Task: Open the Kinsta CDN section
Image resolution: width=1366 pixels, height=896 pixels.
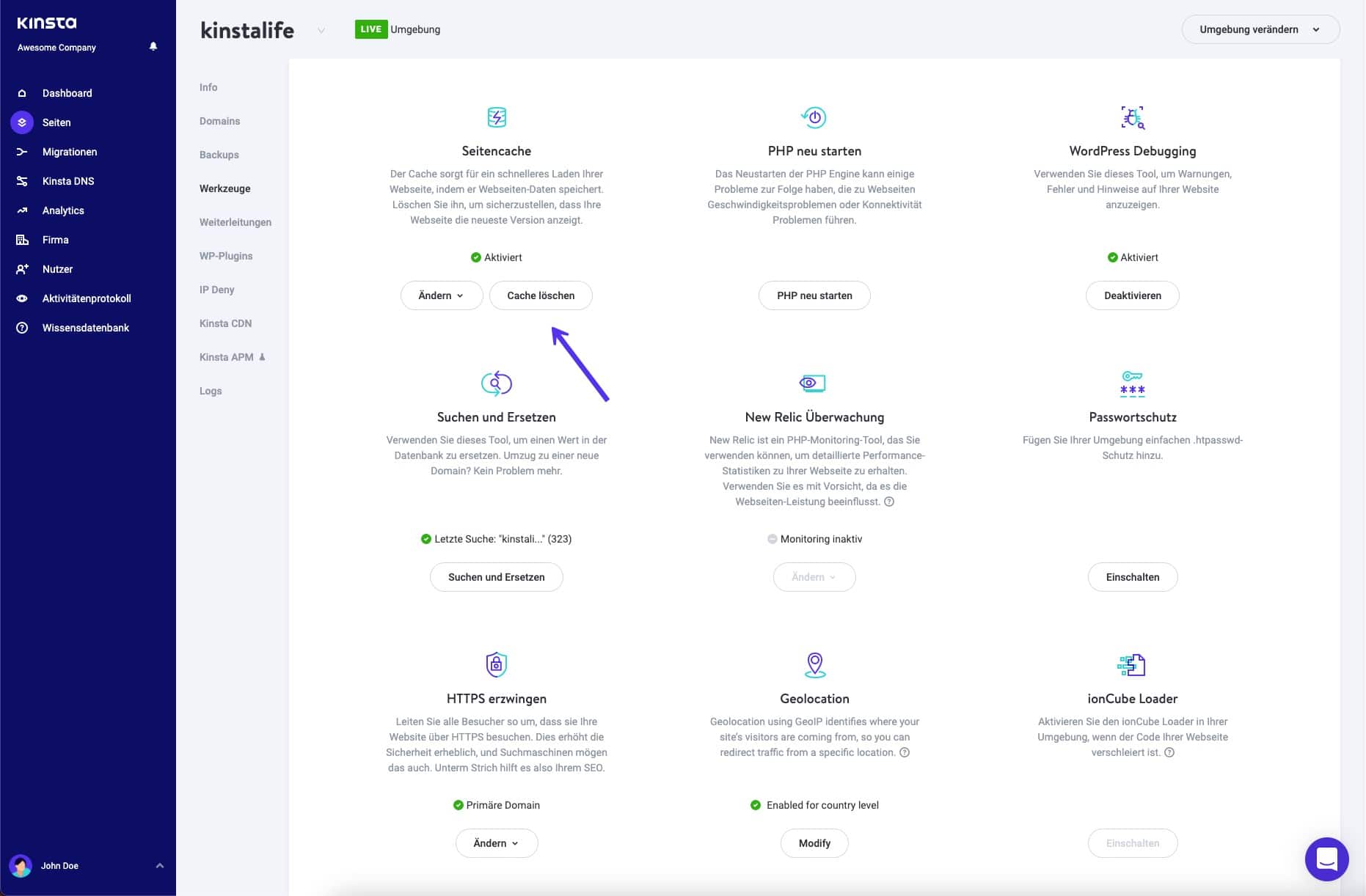Action: click(x=225, y=323)
